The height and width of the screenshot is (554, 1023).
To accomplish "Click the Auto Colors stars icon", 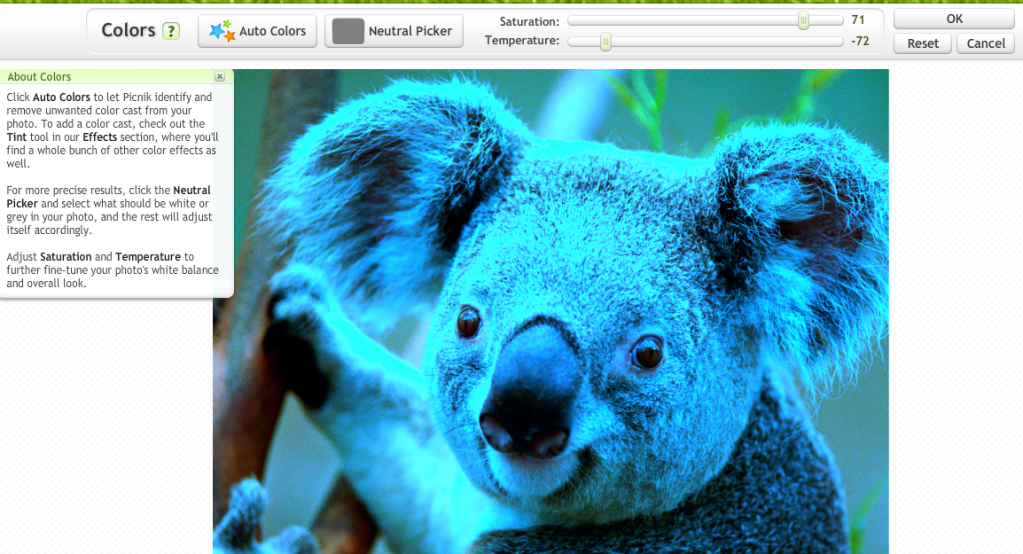I will pyautogui.click(x=221, y=31).
